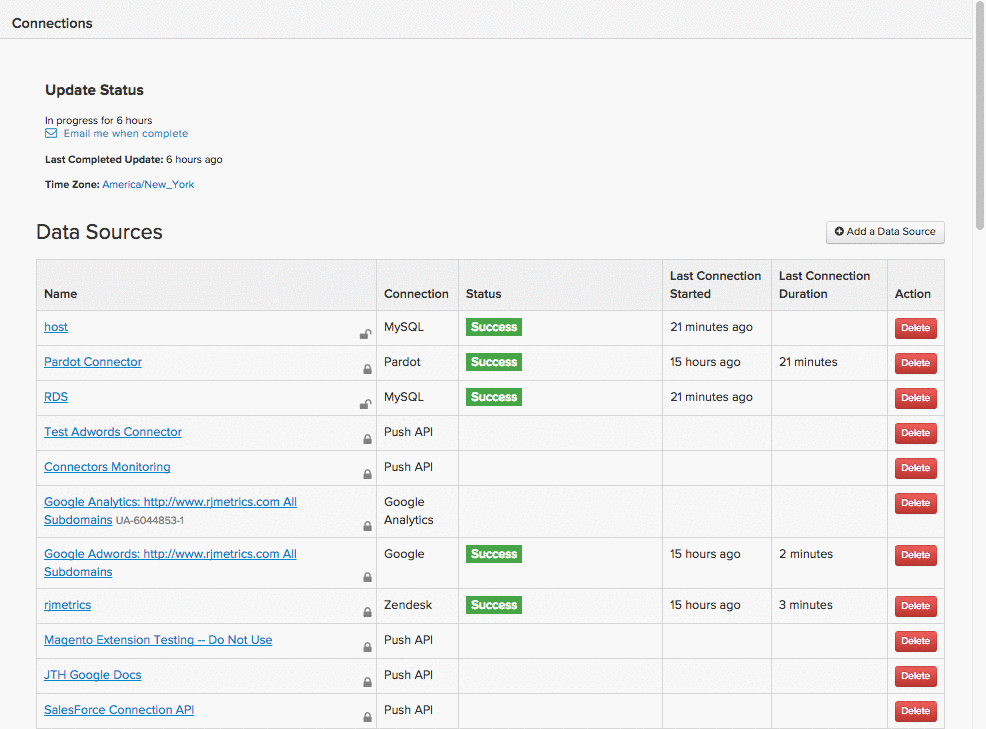Viewport: 986px width, 729px height.
Task: Click the padlock icon beside SalesForce Connection API
Action: pos(366,717)
